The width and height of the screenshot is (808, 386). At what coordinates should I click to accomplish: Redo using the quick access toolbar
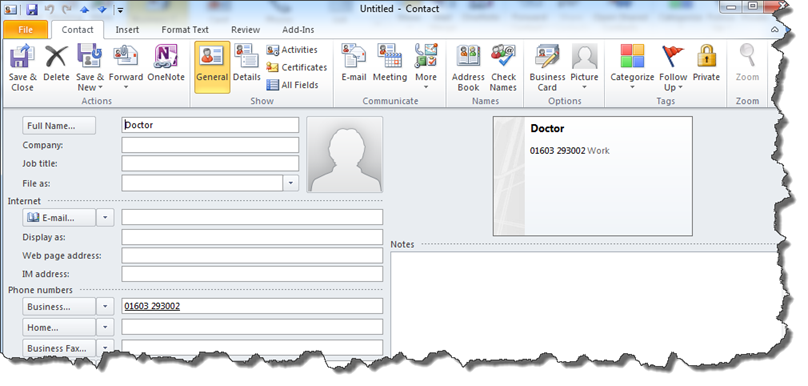[x=66, y=9]
